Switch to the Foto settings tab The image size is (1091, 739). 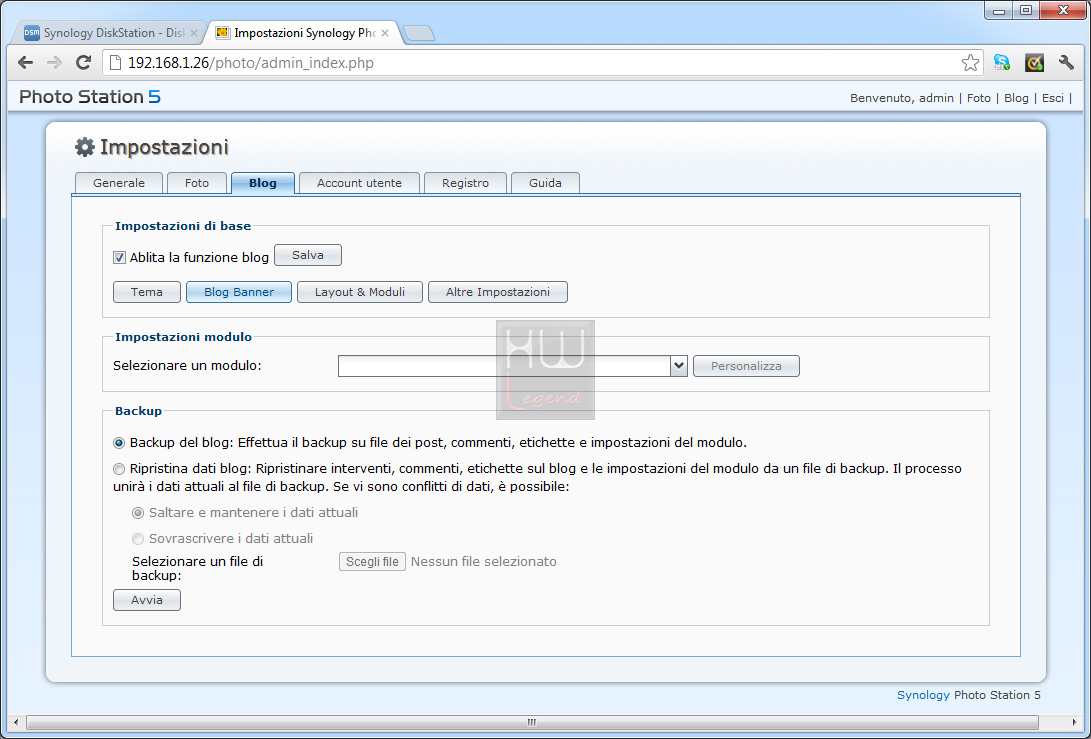pos(197,183)
